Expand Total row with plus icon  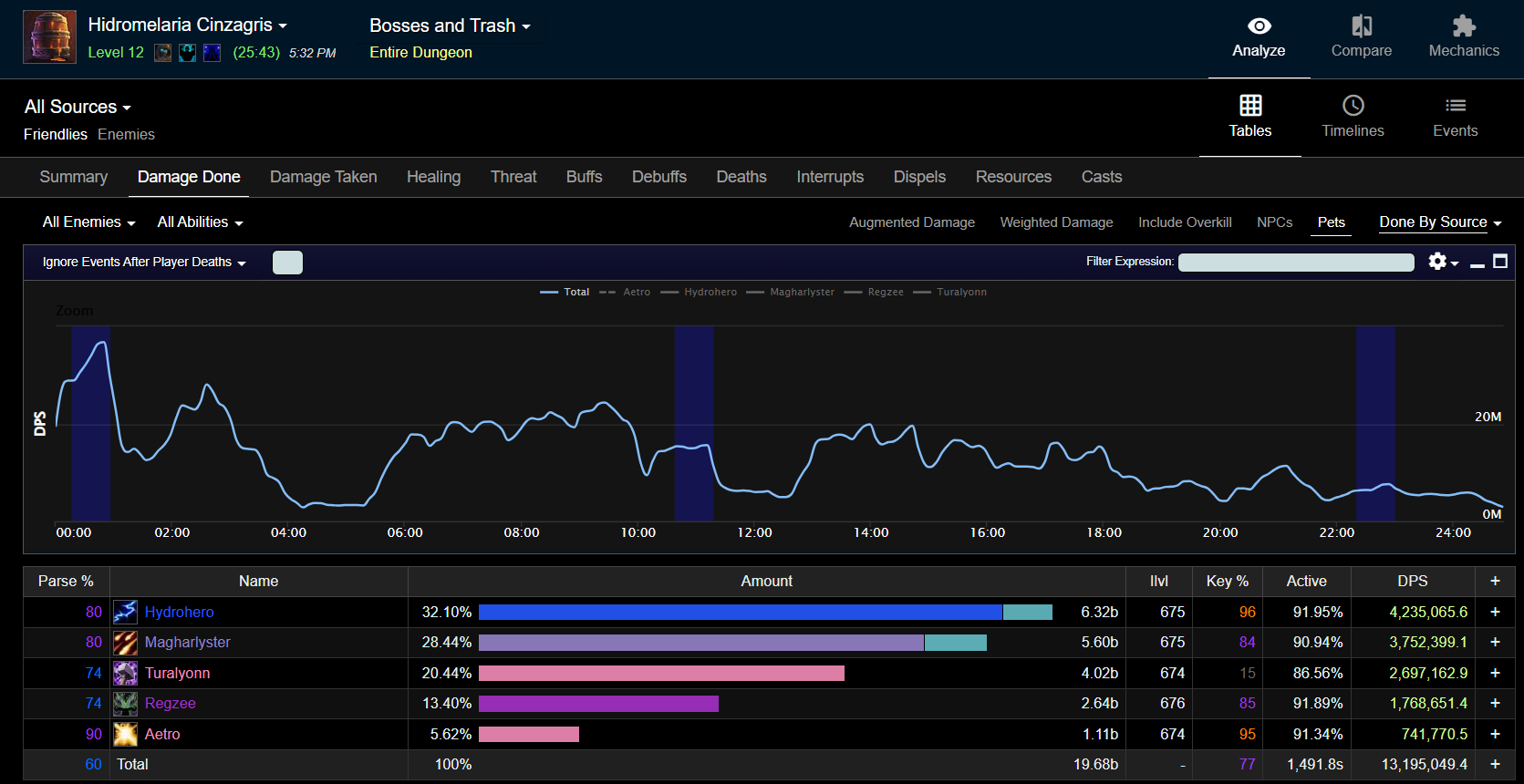(x=1495, y=764)
